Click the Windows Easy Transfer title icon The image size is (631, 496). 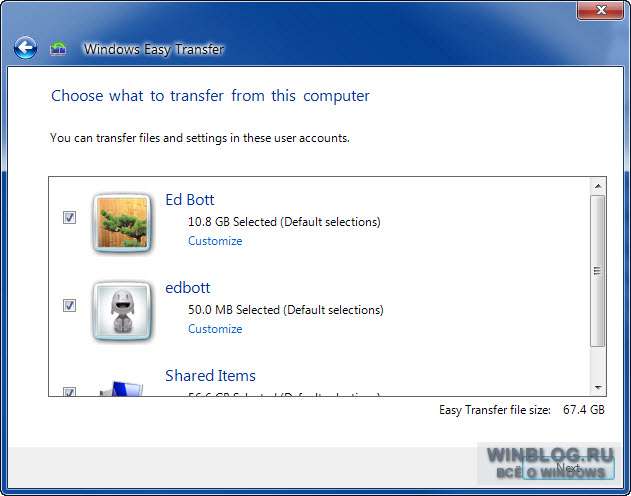point(58,49)
